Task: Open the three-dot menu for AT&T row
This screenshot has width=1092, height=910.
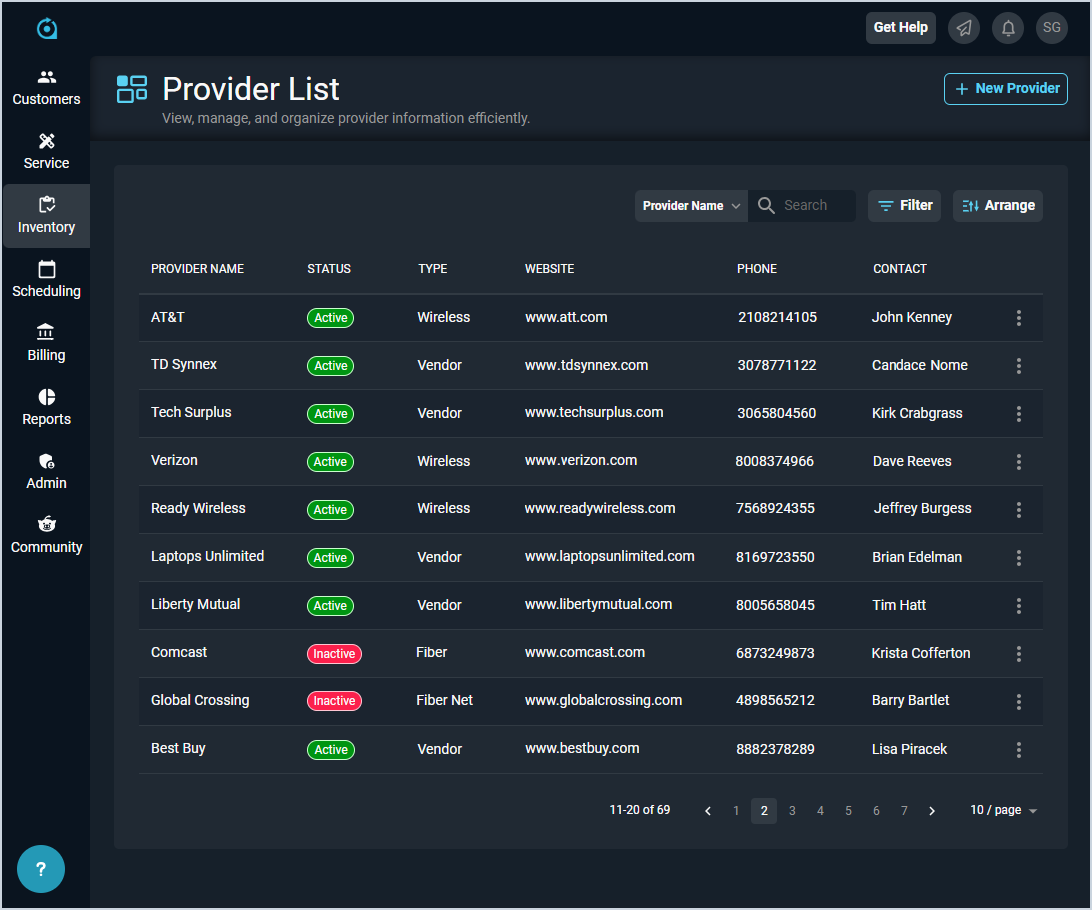Action: pyautogui.click(x=1019, y=318)
